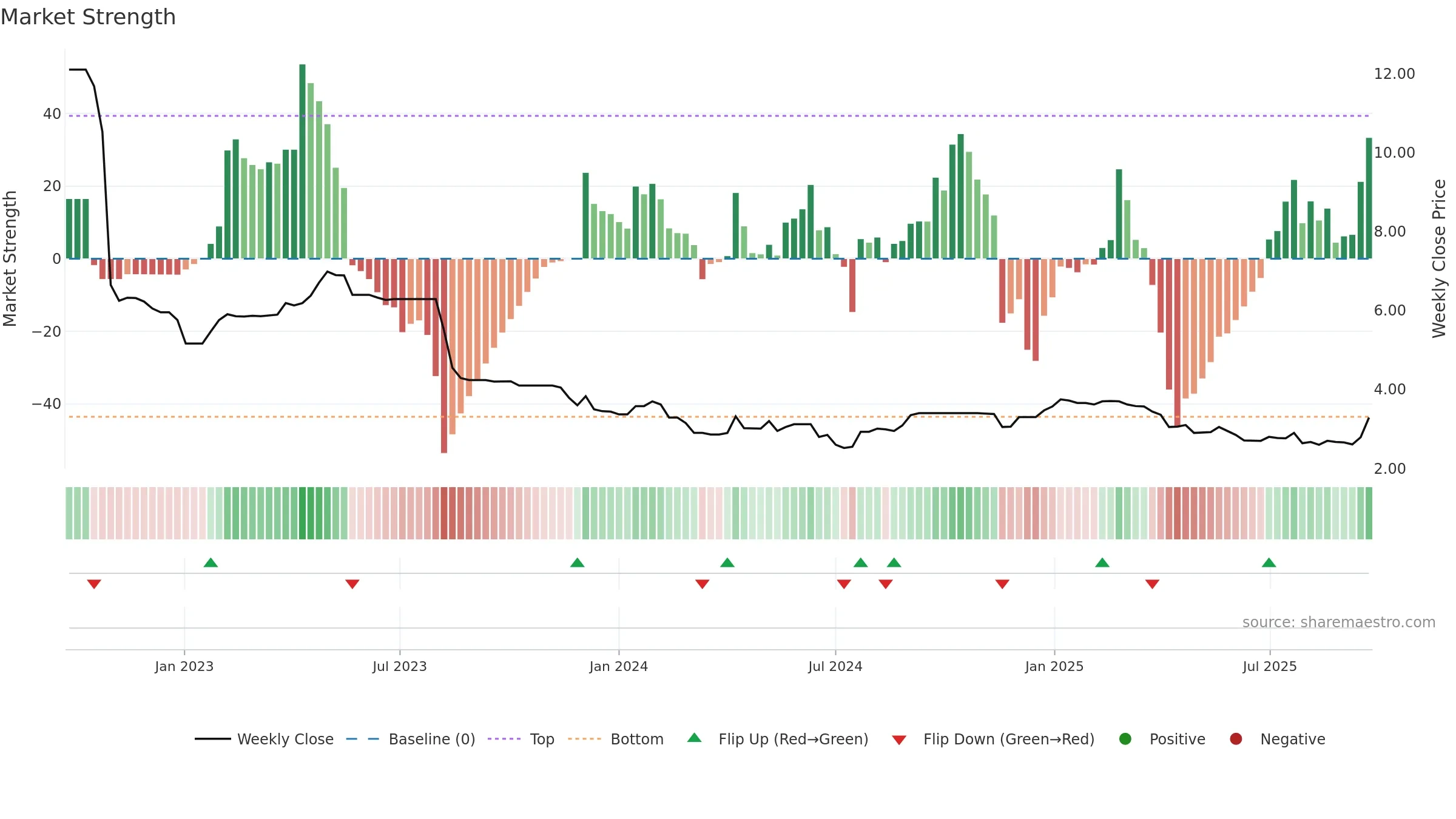Click the Jan 2023 x-axis label
The height and width of the screenshot is (819, 1456).
click(x=184, y=666)
